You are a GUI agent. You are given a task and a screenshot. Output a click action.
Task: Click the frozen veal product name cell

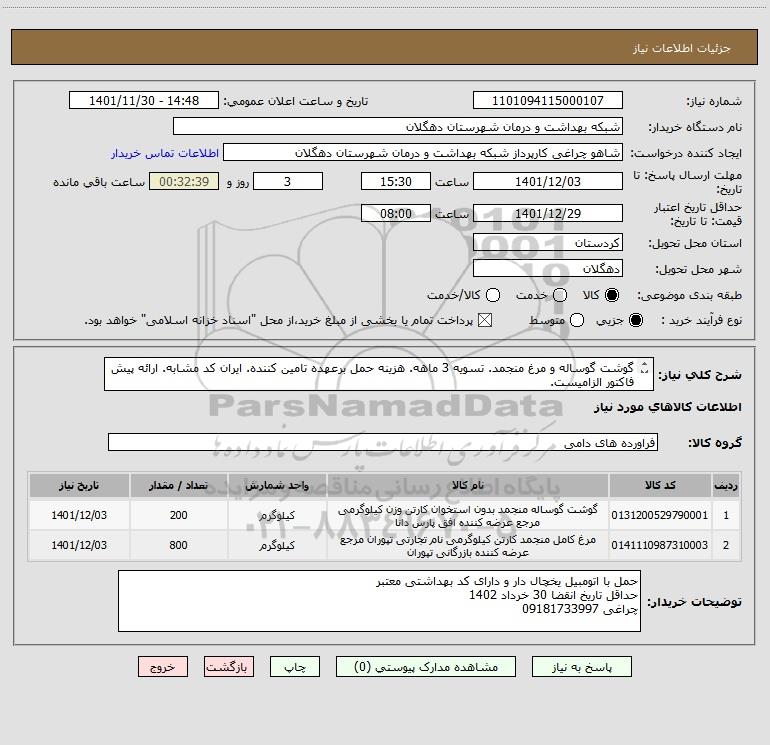(x=468, y=516)
